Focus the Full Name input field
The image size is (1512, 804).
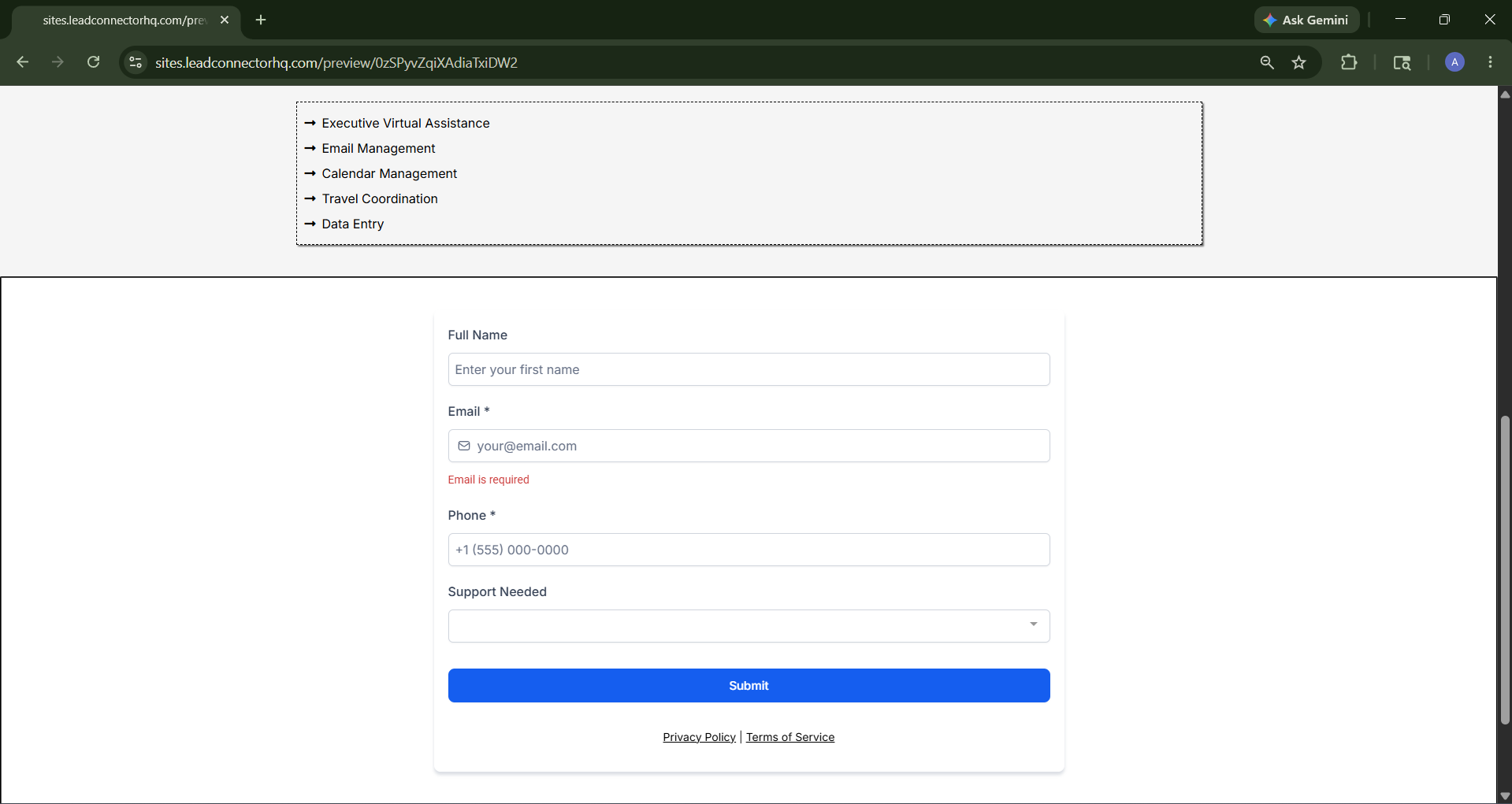749,369
